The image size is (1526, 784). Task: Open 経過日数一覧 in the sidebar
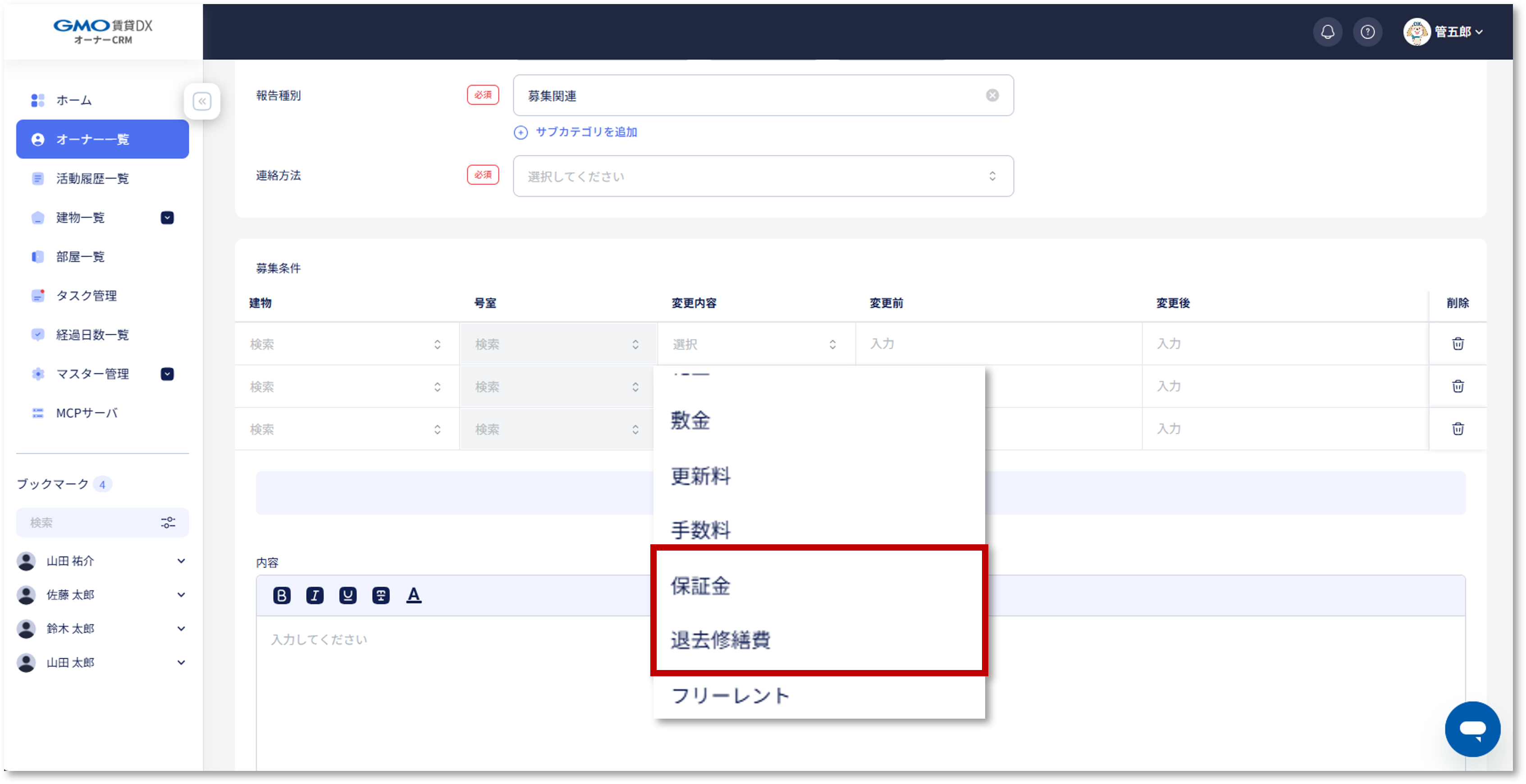click(x=102, y=335)
